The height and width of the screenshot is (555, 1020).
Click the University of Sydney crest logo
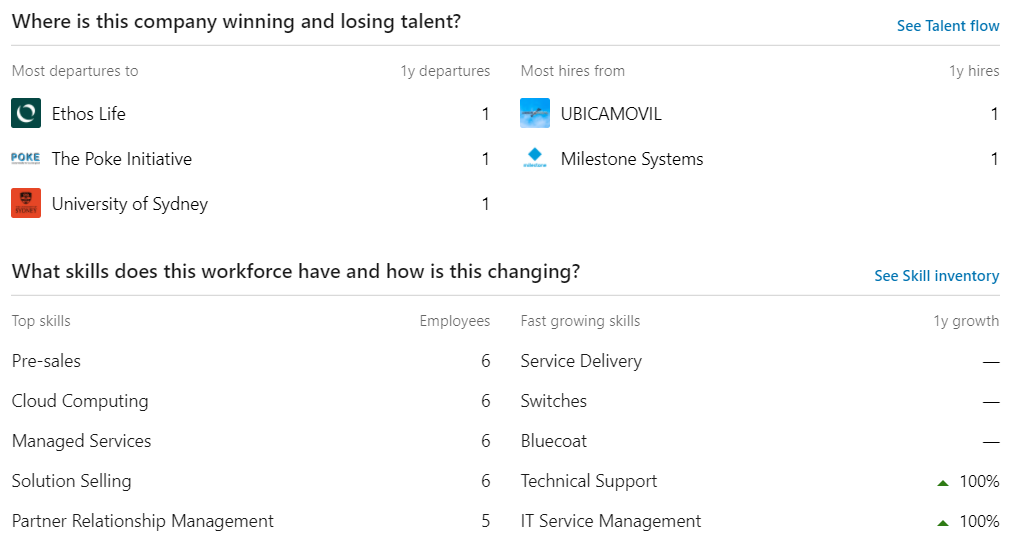point(26,203)
